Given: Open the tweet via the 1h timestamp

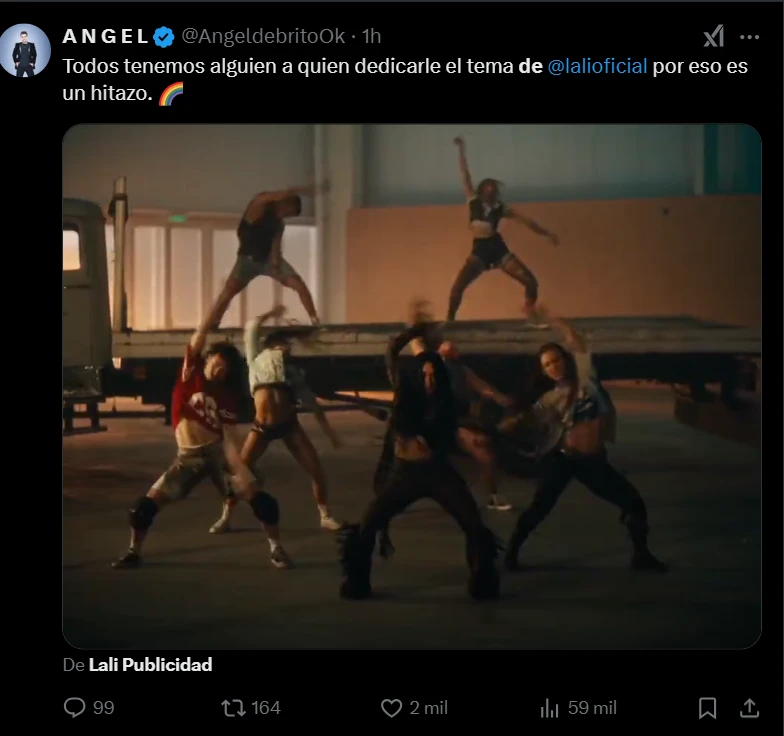Looking at the screenshot, I should coord(371,37).
